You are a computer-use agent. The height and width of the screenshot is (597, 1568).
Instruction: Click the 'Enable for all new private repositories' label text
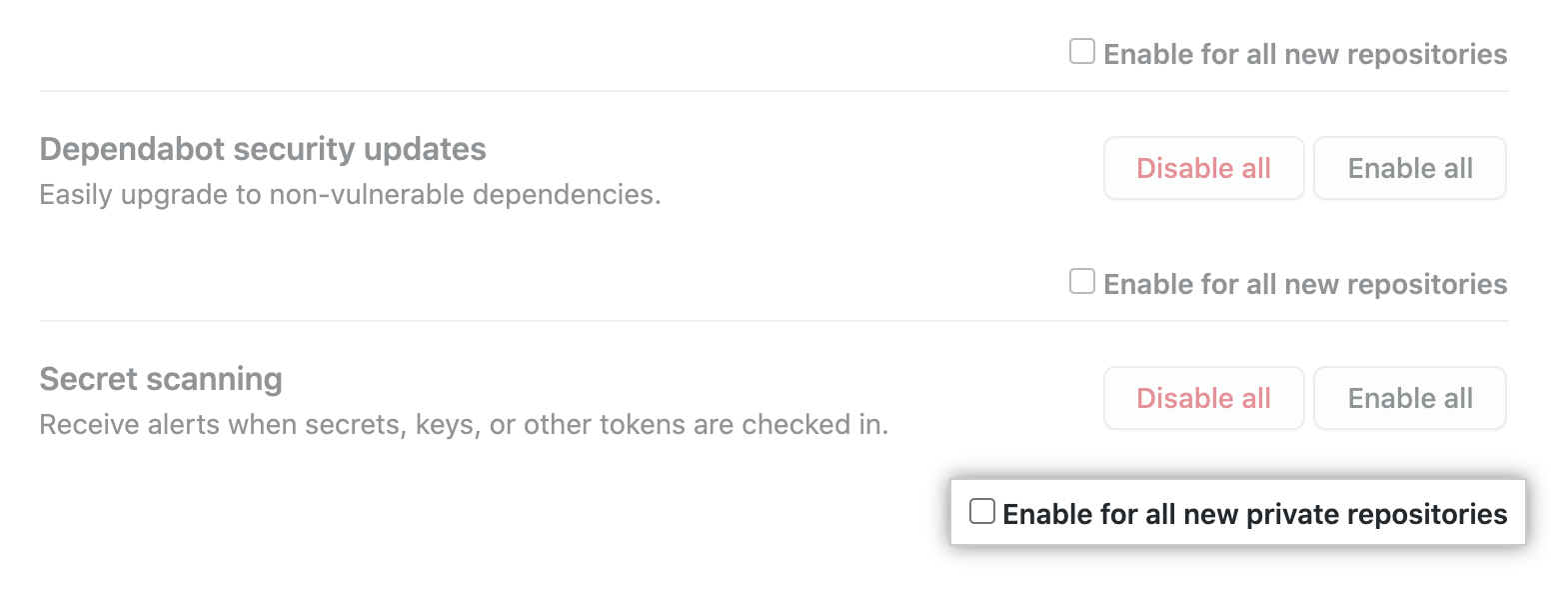tap(1254, 514)
